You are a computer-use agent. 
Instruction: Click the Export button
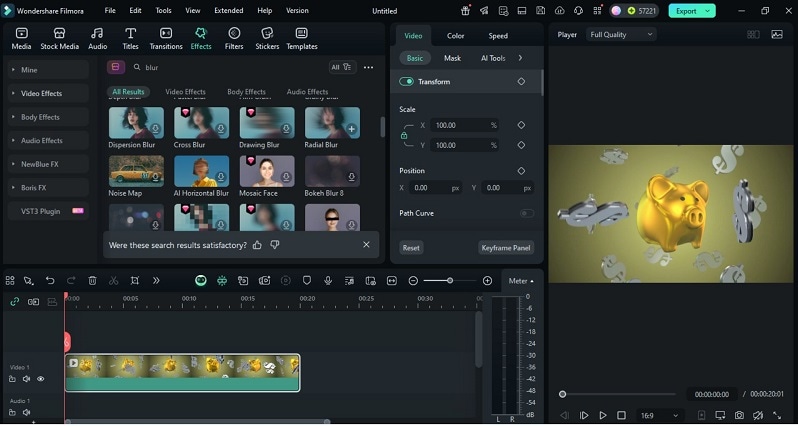(x=692, y=11)
